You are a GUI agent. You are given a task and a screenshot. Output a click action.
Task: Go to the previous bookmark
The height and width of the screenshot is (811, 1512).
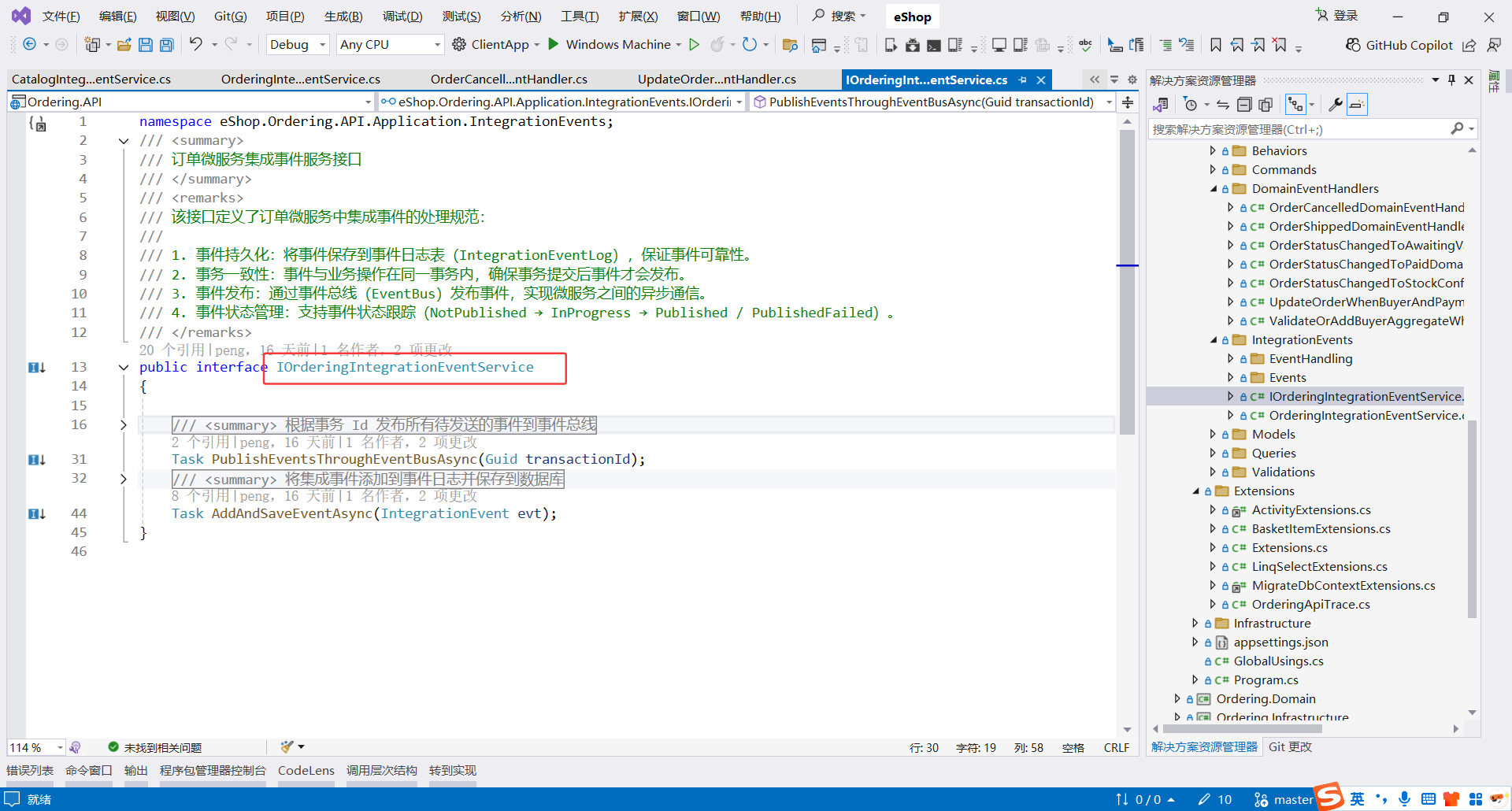[x=1238, y=45]
